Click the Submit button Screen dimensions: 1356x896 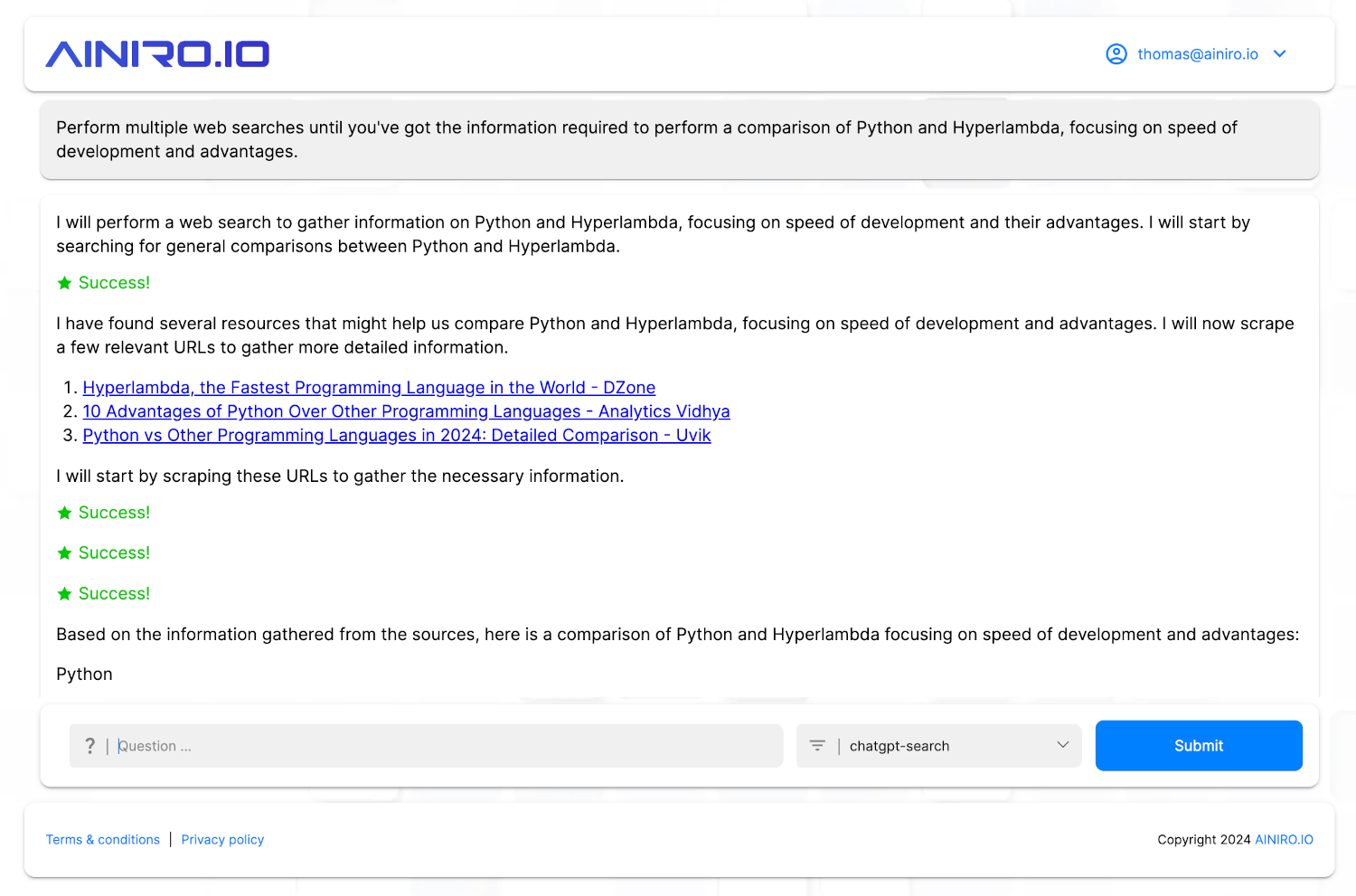(1199, 746)
